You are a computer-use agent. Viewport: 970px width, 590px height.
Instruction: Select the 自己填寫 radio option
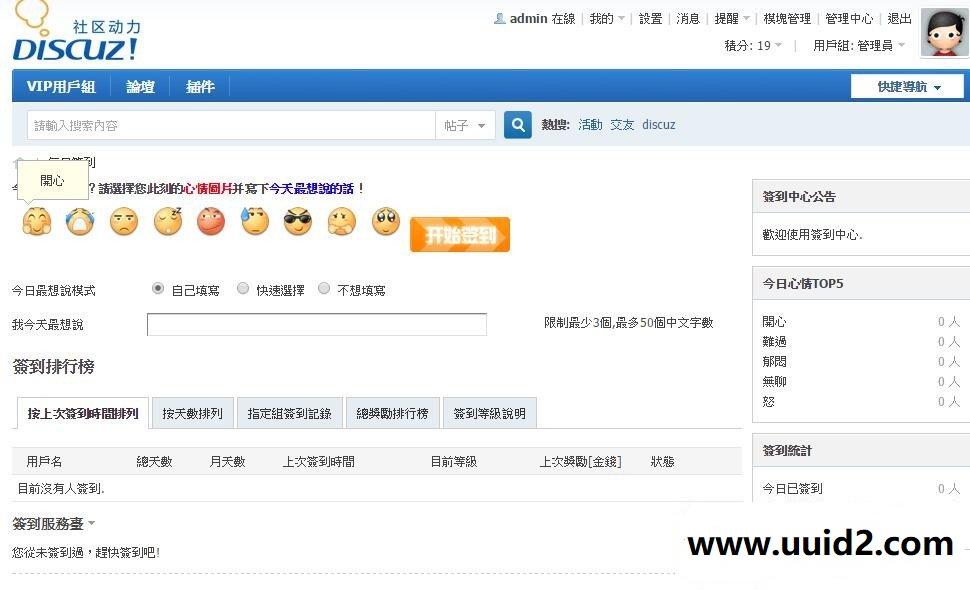click(157, 288)
